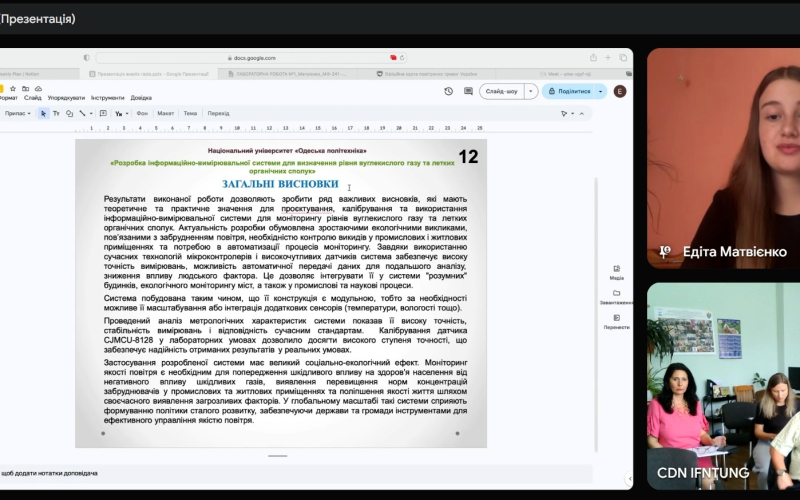Click the university name line on the slide
Viewport: 800px width, 500px height.
pyautogui.click(x=287, y=151)
